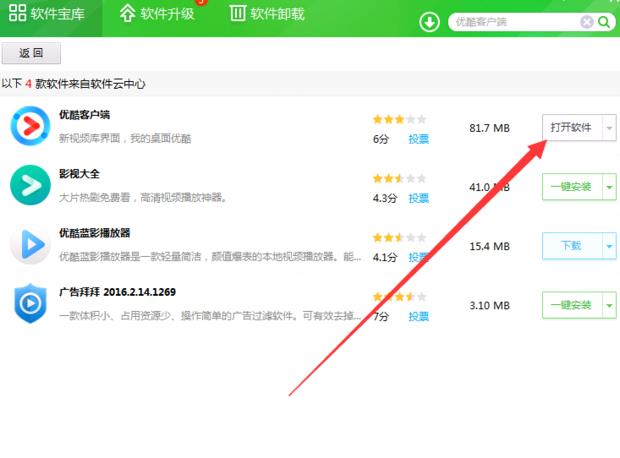
Task: Click the 广告拜拜 shield icon
Action: click(x=30, y=303)
